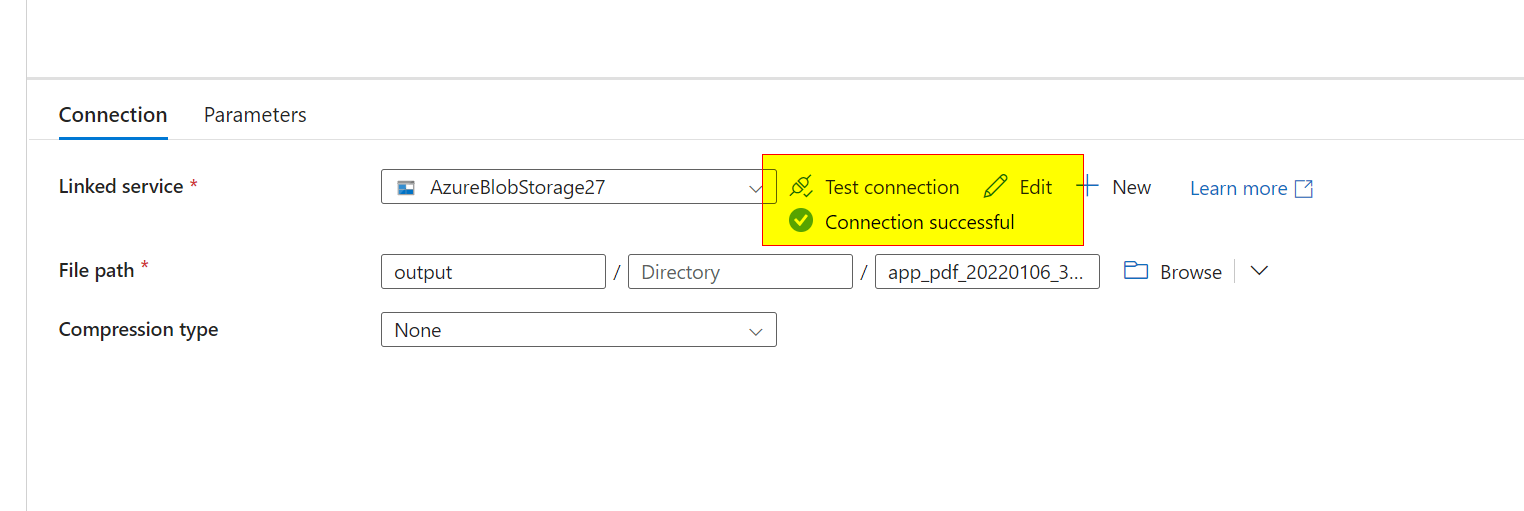Click the green Connection successful checkmark icon
Viewport: 1524px width, 511px height.
pyautogui.click(x=801, y=221)
